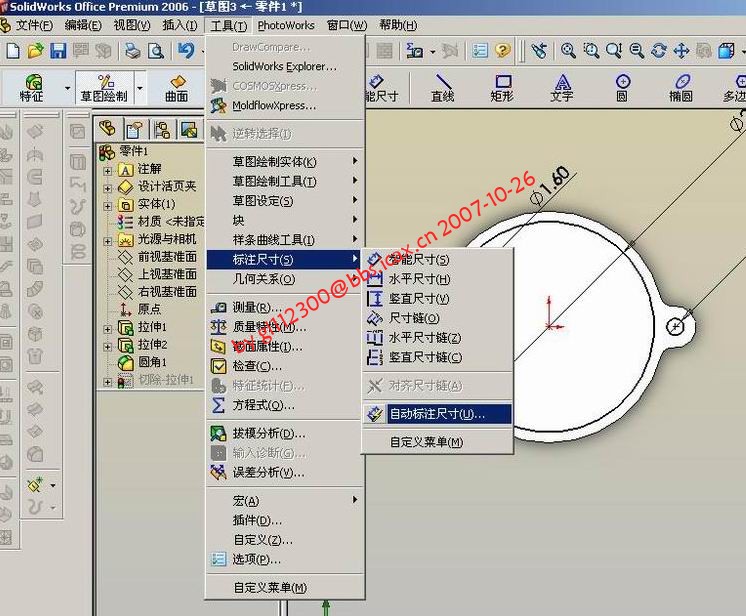Open 几何关系(O) menu entry

[285, 279]
